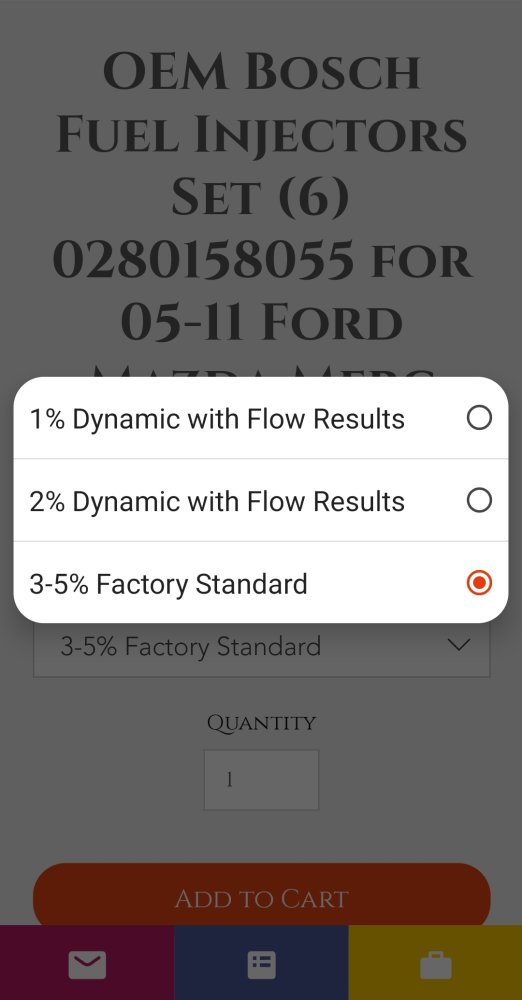The width and height of the screenshot is (522, 1000).
Task: Tap the briefcase icon
Action: click(436, 964)
